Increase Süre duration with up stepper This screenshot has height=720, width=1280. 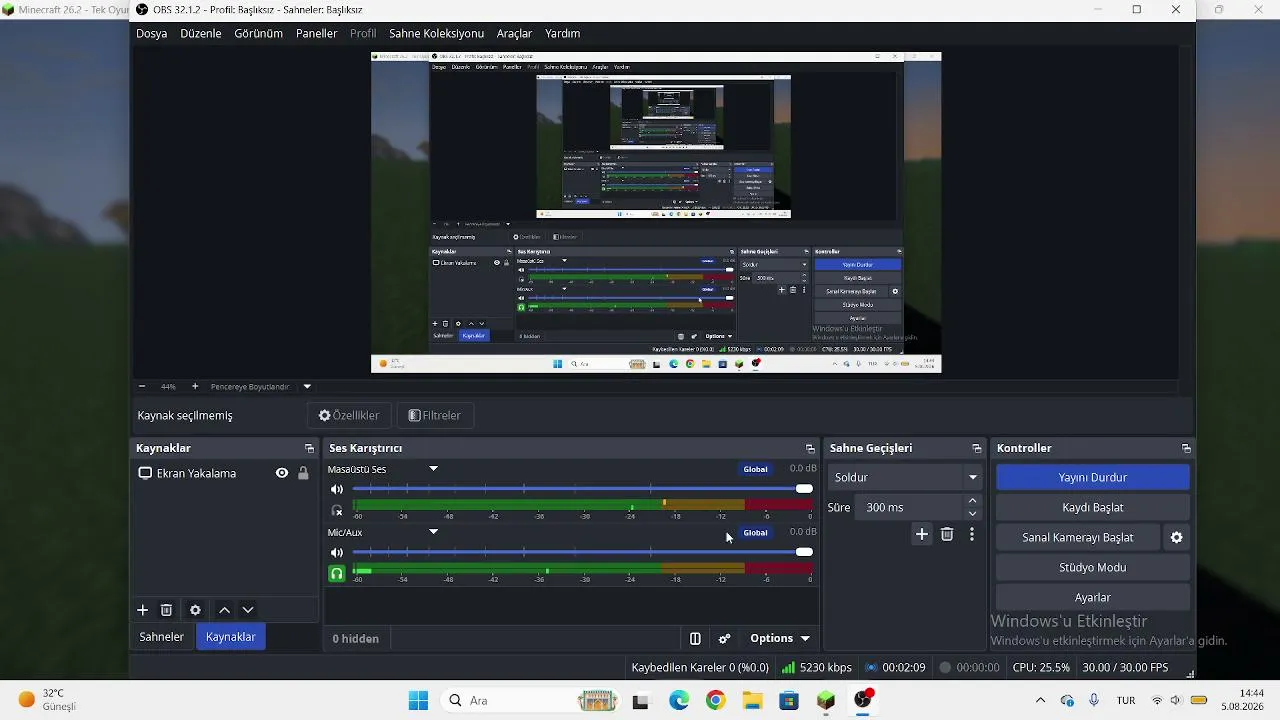(973, 500)
